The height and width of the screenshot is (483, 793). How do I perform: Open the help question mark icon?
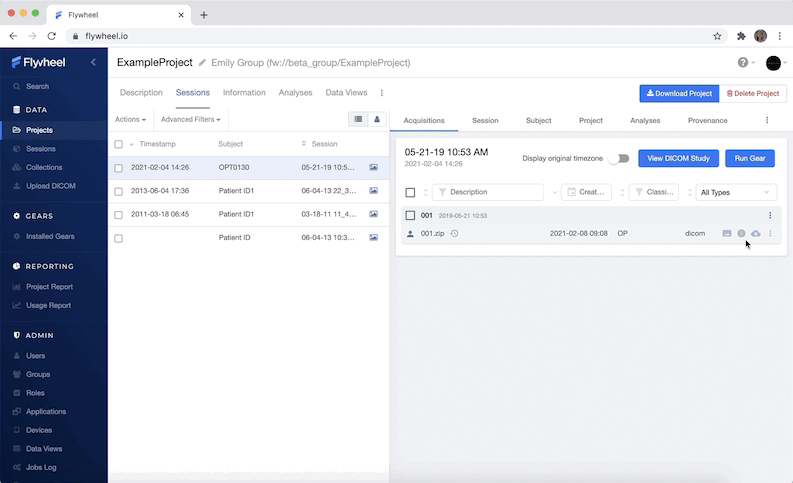(x=743, y=63)
